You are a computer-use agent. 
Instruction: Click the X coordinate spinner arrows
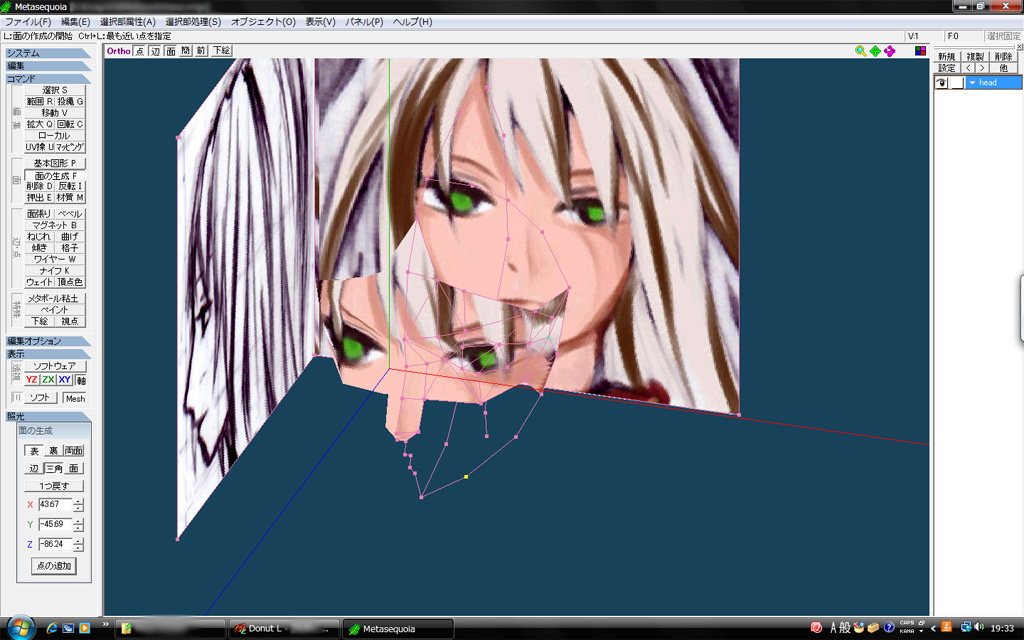pyautogui.click(x=78, y=505)
